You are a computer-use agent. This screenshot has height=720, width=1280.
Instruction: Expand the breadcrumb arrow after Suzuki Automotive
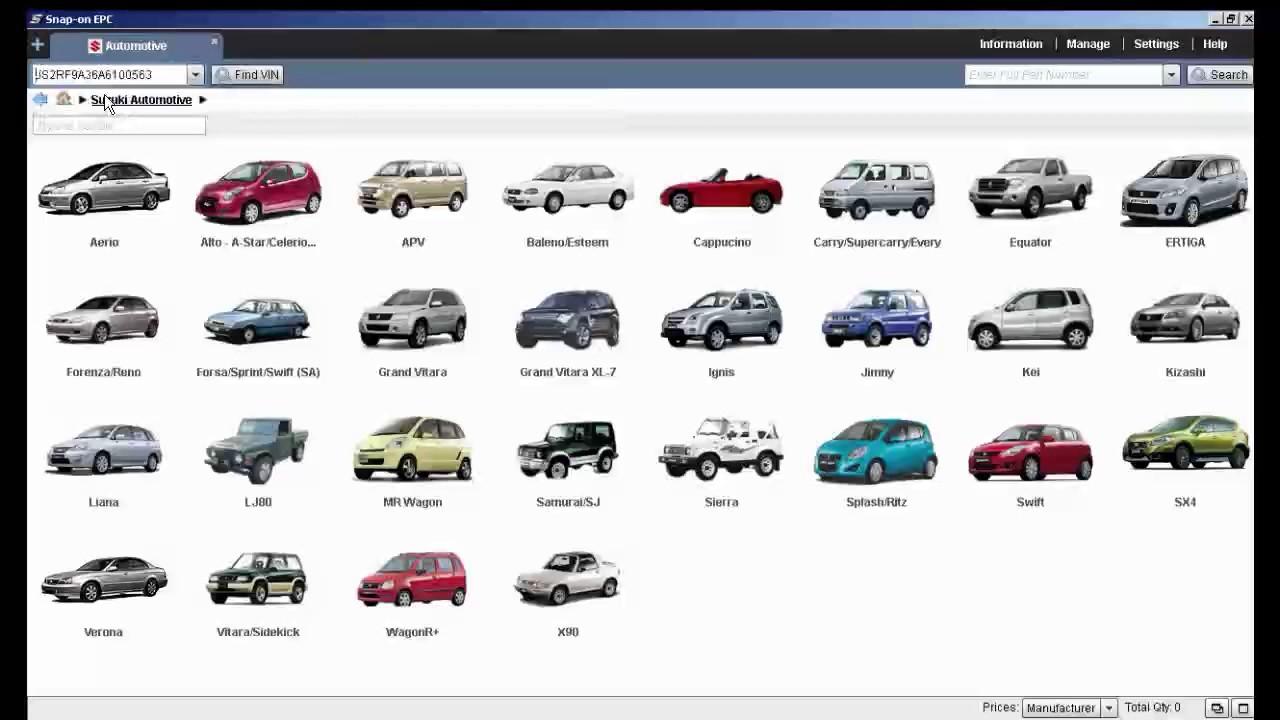202,99
